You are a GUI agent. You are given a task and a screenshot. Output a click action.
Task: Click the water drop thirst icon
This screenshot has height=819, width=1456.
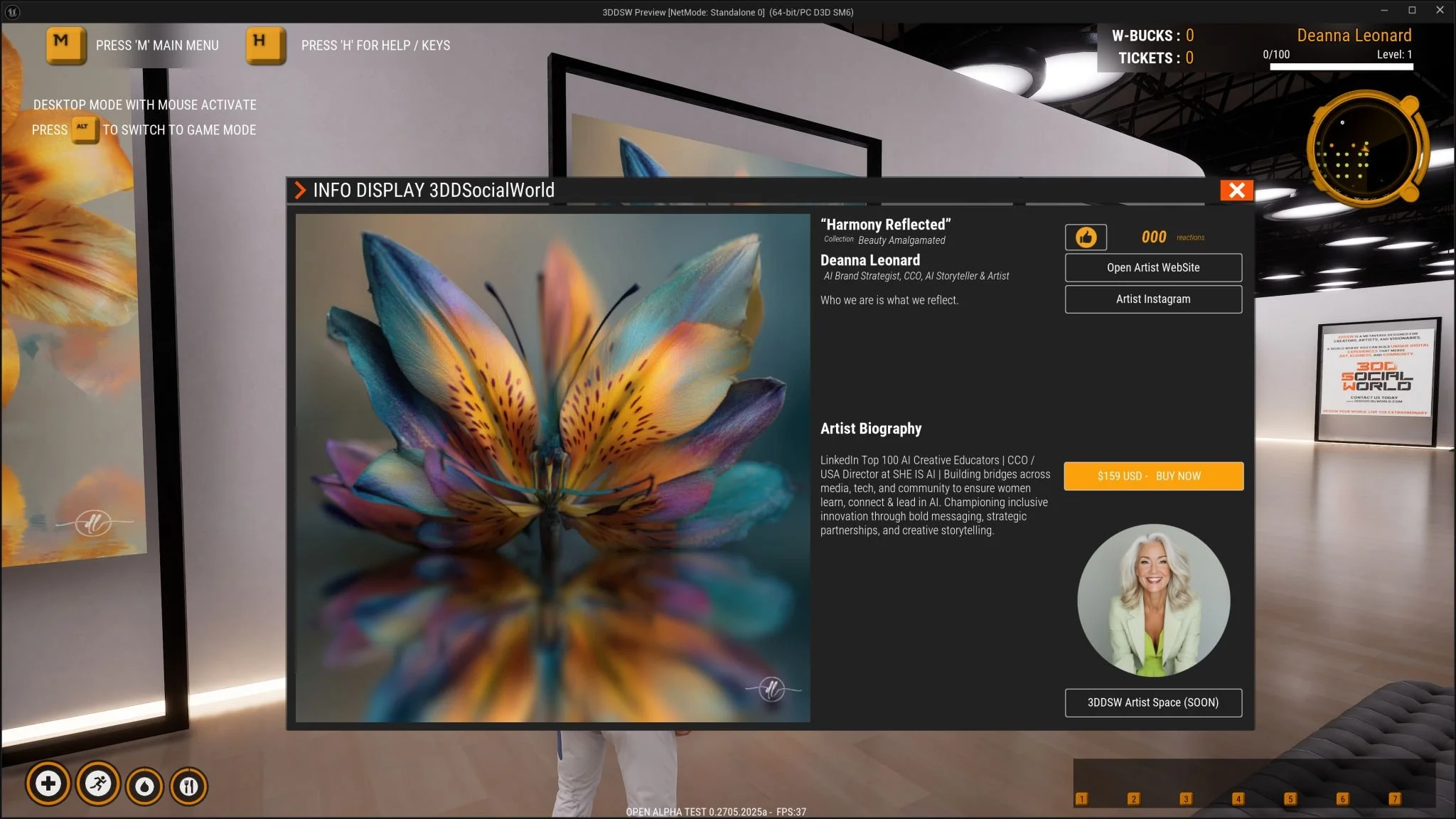click(145, 786)
